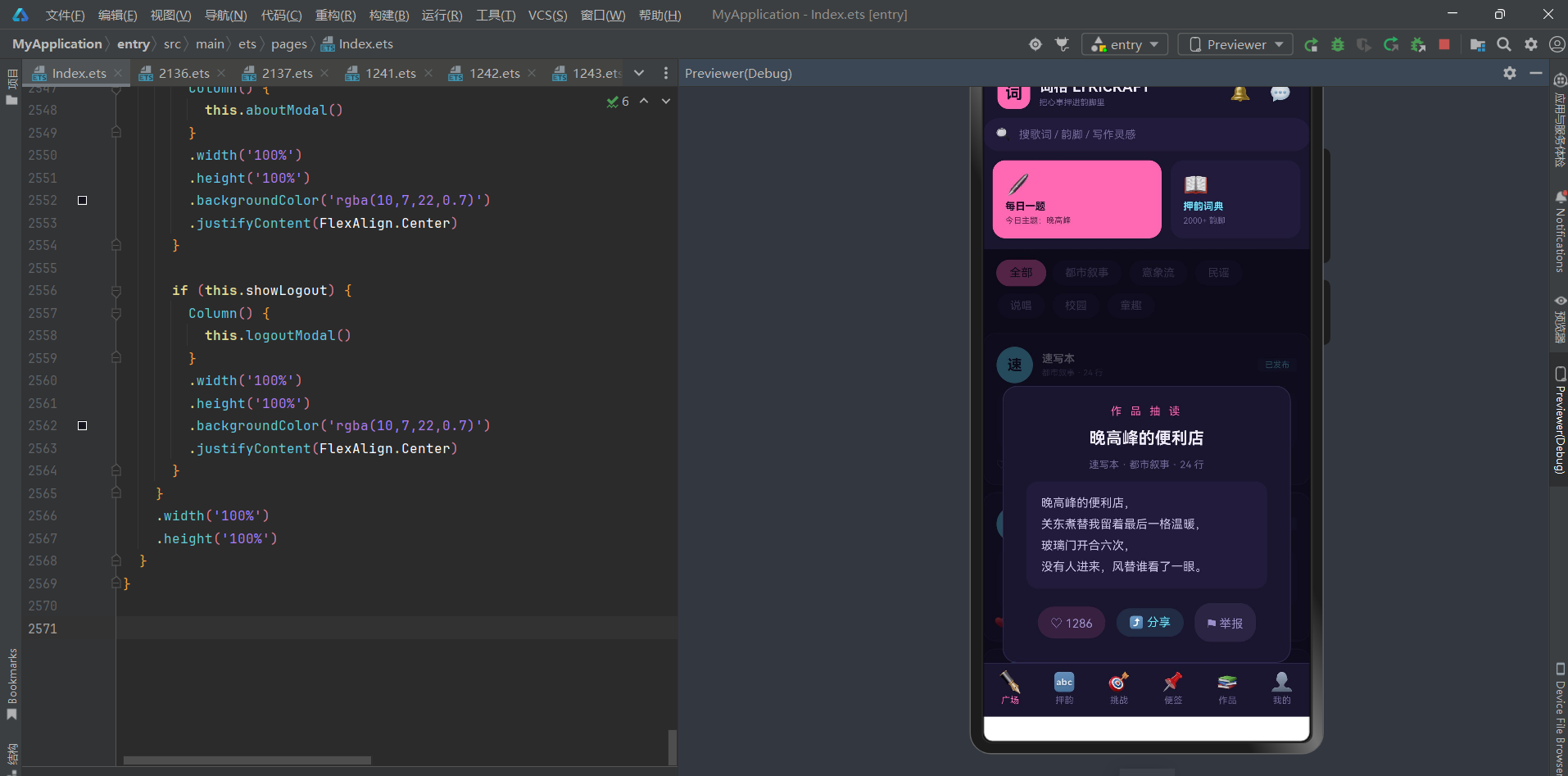
Task: Close the 1242.ets editor tab
Action: pyautogui.click(x=532, y=73)
